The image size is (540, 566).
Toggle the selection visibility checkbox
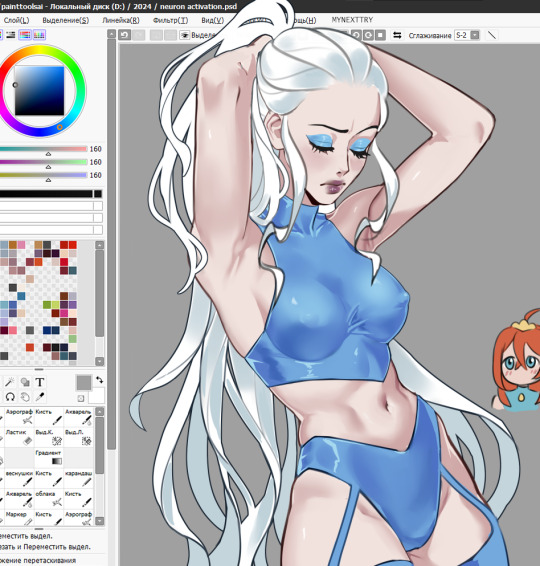[x=184, y=35]
